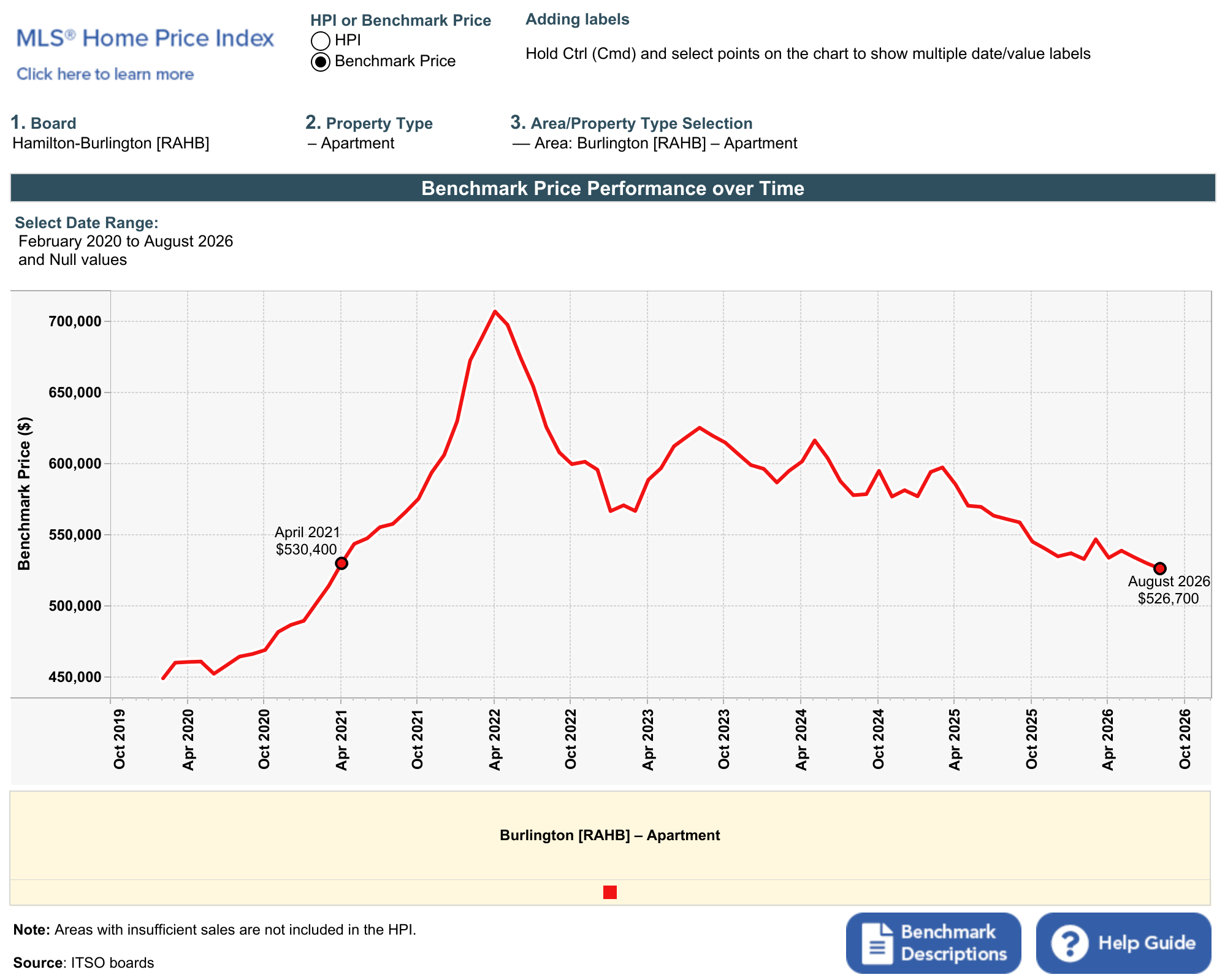Click the HPI or Benchmark Price heading

400,21
